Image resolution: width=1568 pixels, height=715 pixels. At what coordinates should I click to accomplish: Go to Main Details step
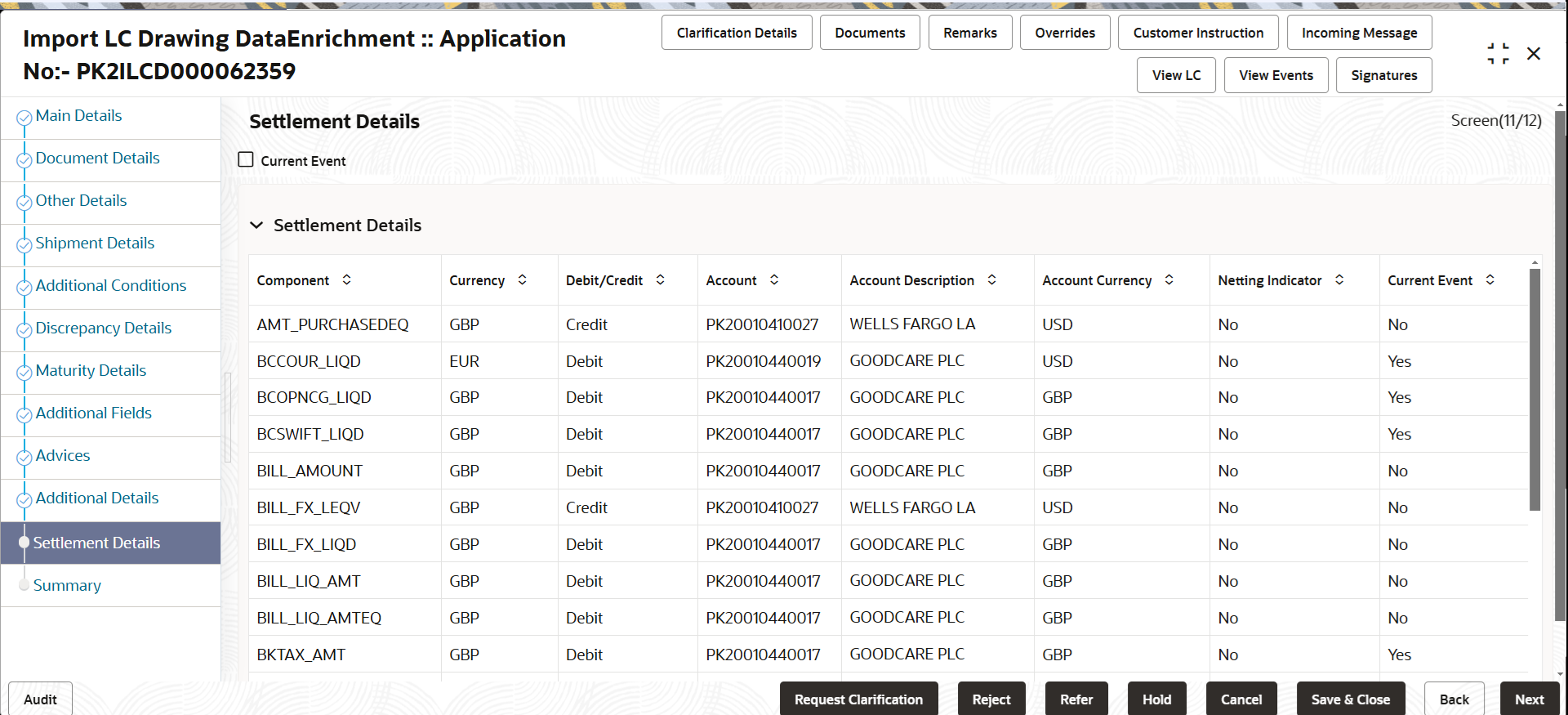coord(78,115)
